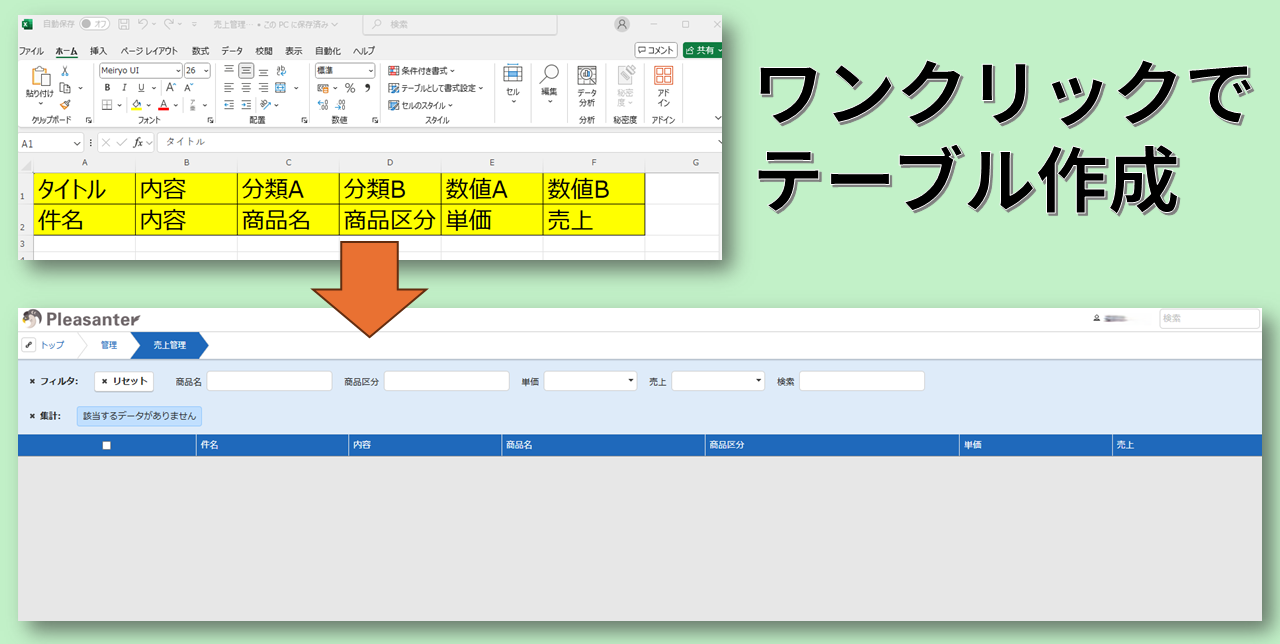Click the 売上管理 breadcrumb in Pleasanter
The width and height of the screenshot is (1280, 644).
pos(170,345)
